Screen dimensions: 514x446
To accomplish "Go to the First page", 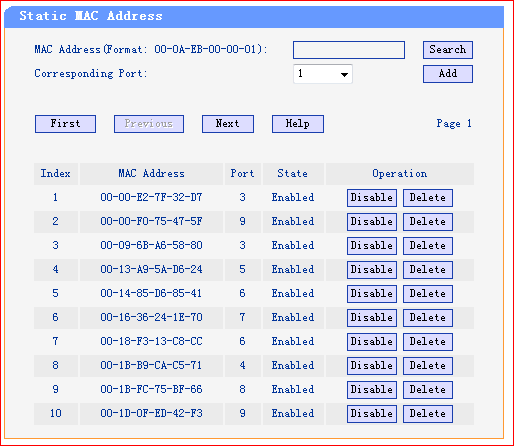I will coord(65,124).
